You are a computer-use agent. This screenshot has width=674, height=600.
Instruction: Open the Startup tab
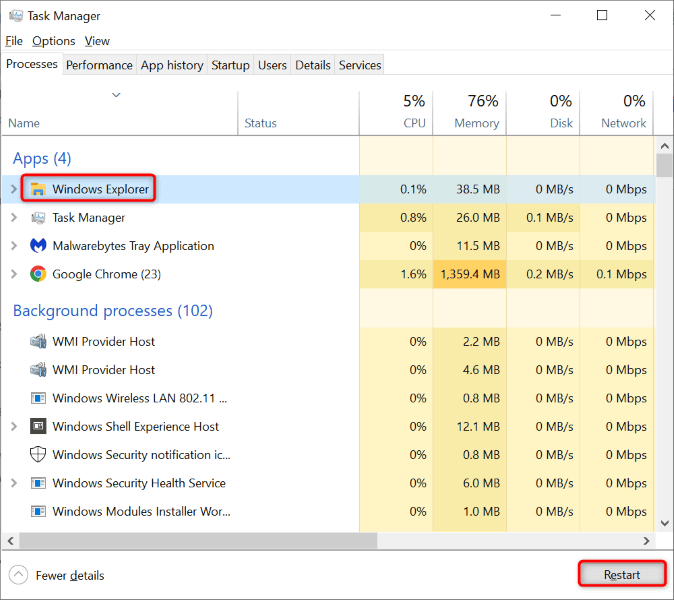click(230, 65)
